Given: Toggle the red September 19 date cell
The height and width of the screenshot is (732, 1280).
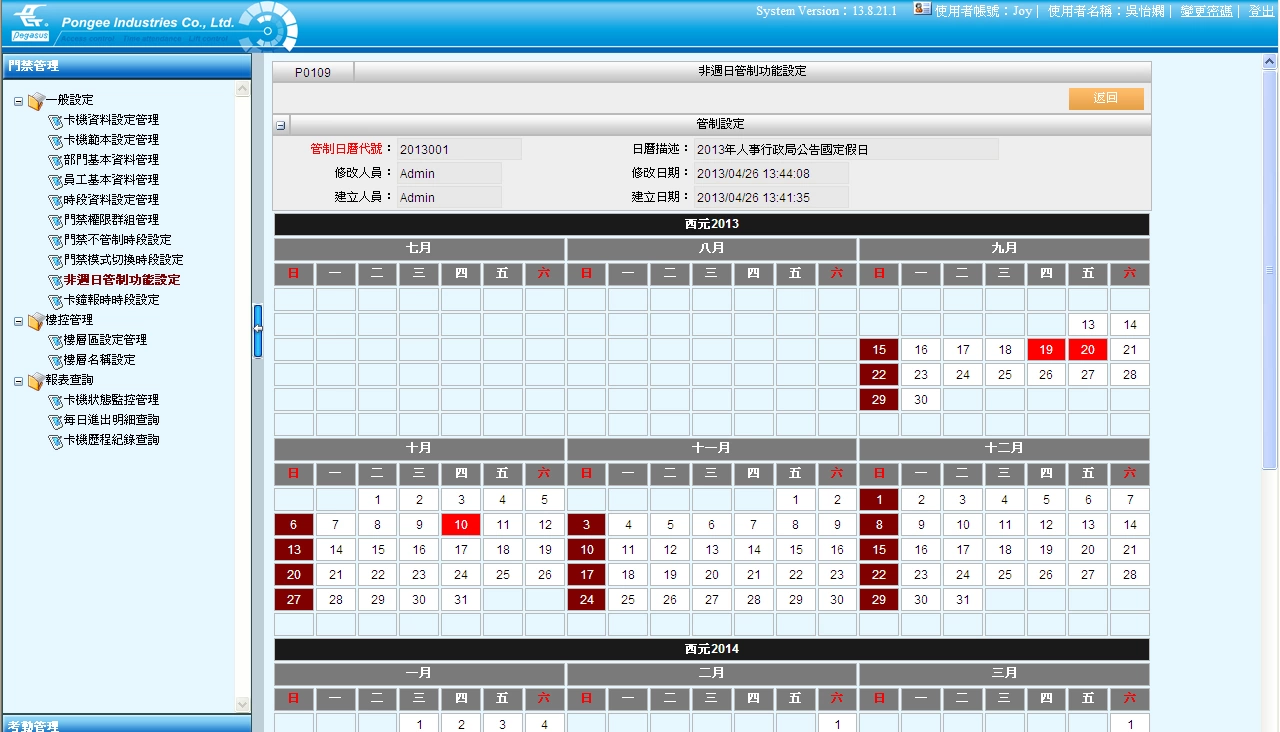Looking at the screenshot, I should click(x=1046, y=349).
